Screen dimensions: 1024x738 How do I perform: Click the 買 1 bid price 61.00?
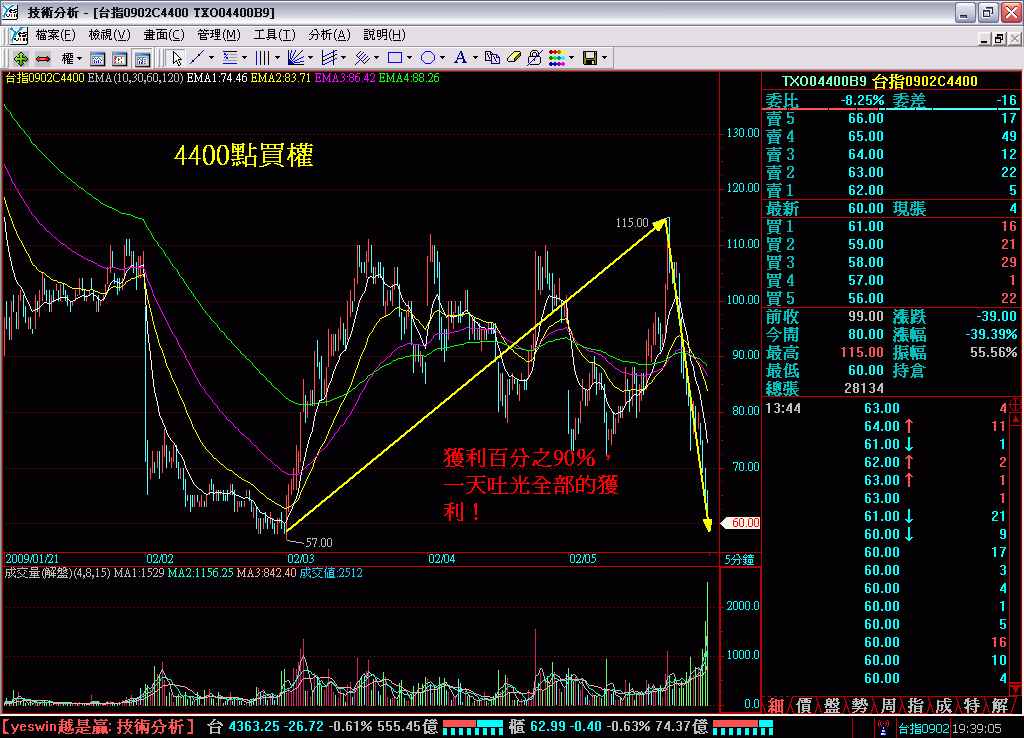click(866, 227)
